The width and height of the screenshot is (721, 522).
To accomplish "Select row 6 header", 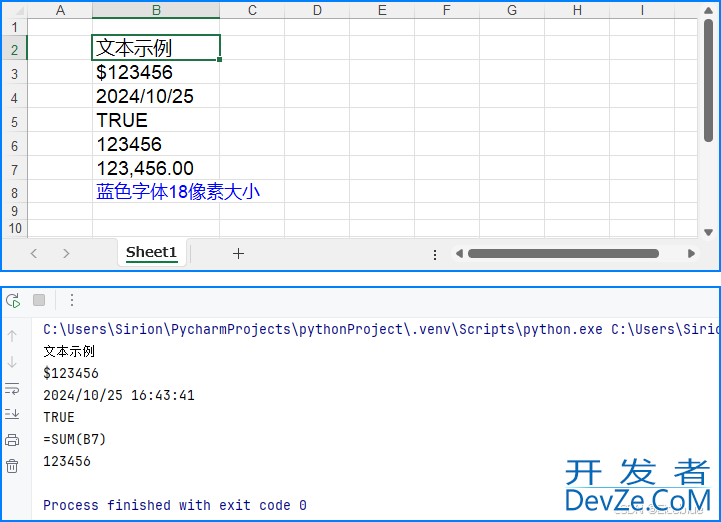I will tap(15, 145).
